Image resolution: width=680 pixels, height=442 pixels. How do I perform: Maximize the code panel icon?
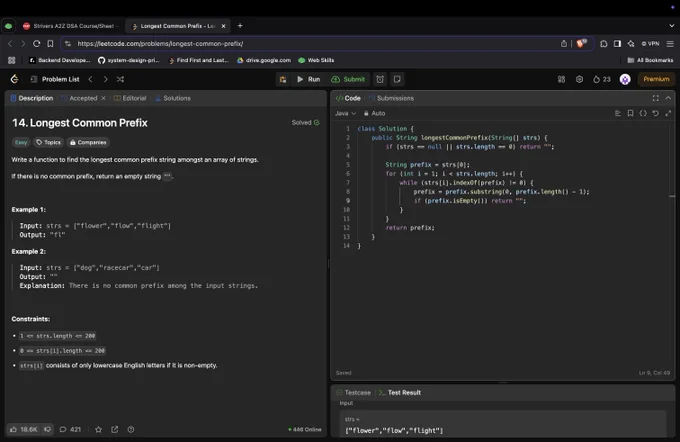coord(655,98)
